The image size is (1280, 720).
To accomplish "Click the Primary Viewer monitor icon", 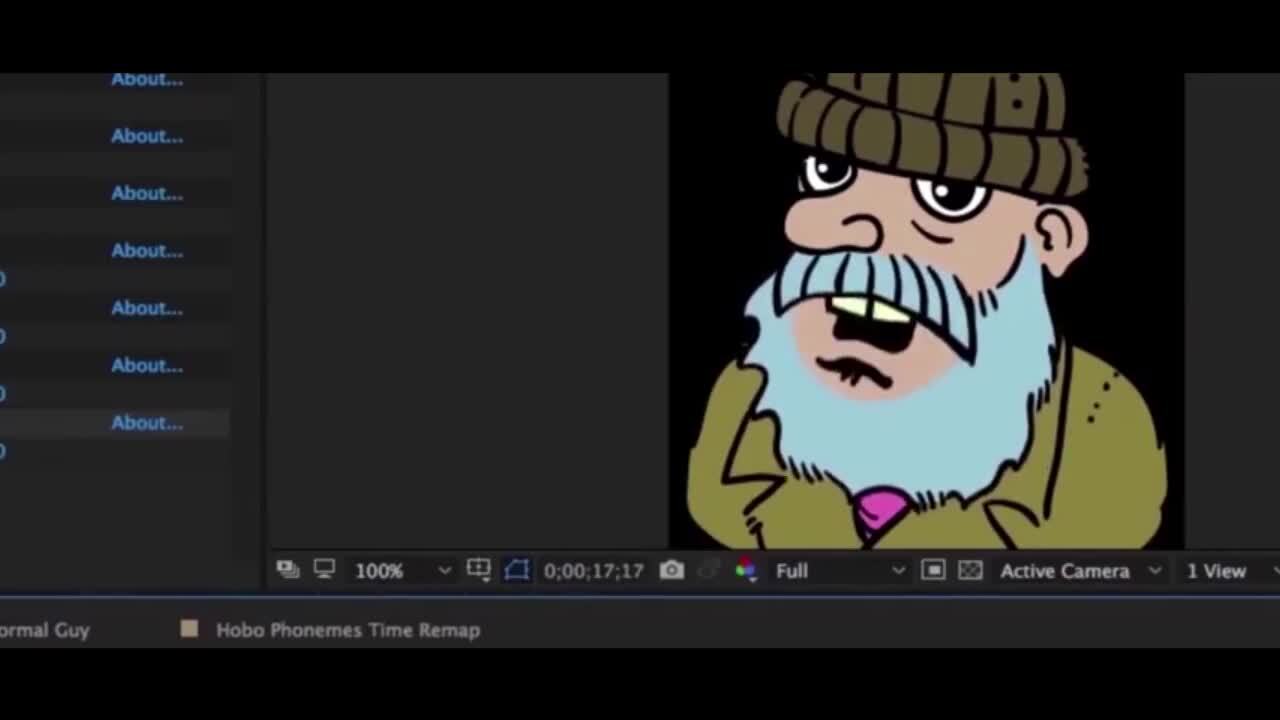I will (x=324, y=570).
